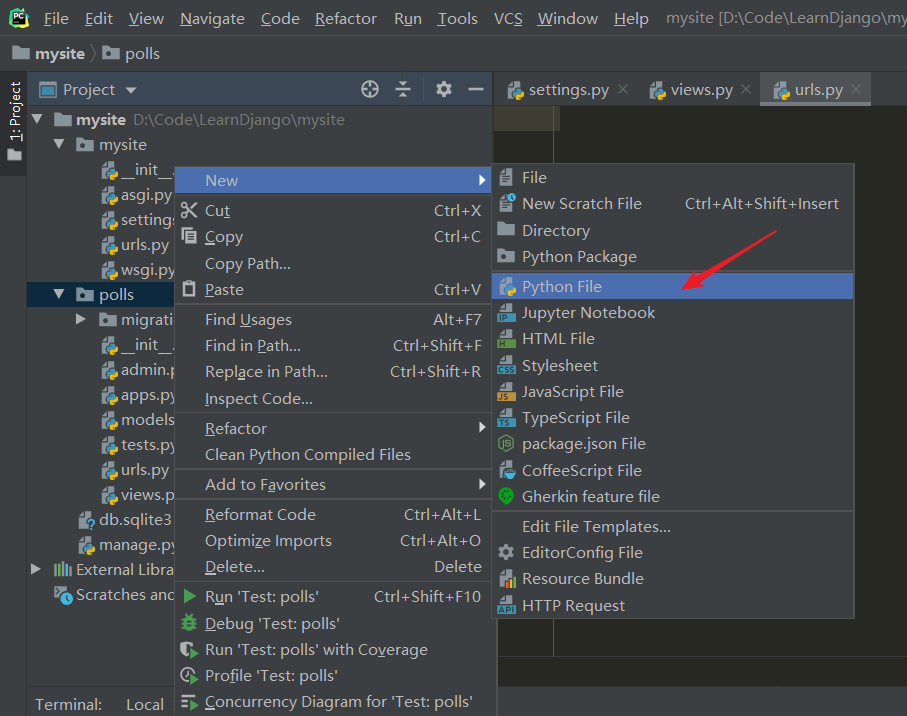The width and height of the screenshot is (907, 716).
Task: Expand the Refactor submenu arrow
Action: click(482, 427)
